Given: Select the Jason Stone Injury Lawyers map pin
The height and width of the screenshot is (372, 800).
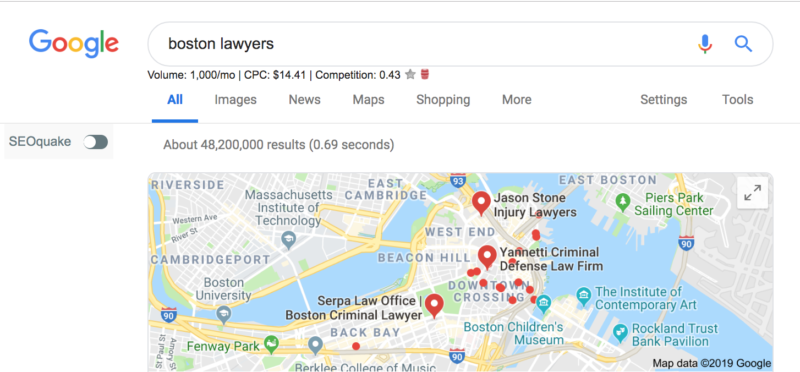Looking at the screenshot, I should click(x=481, y=203).
